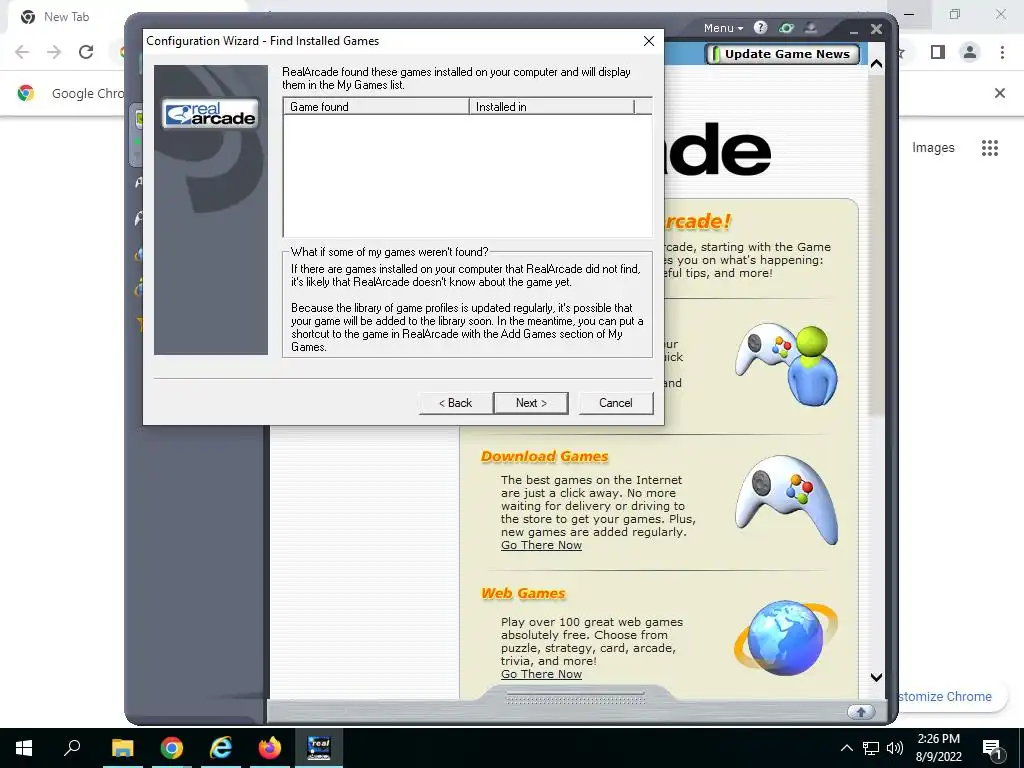Open the notification center icon
Viewport: 1024px width, 768px height.
click(993, 749)
